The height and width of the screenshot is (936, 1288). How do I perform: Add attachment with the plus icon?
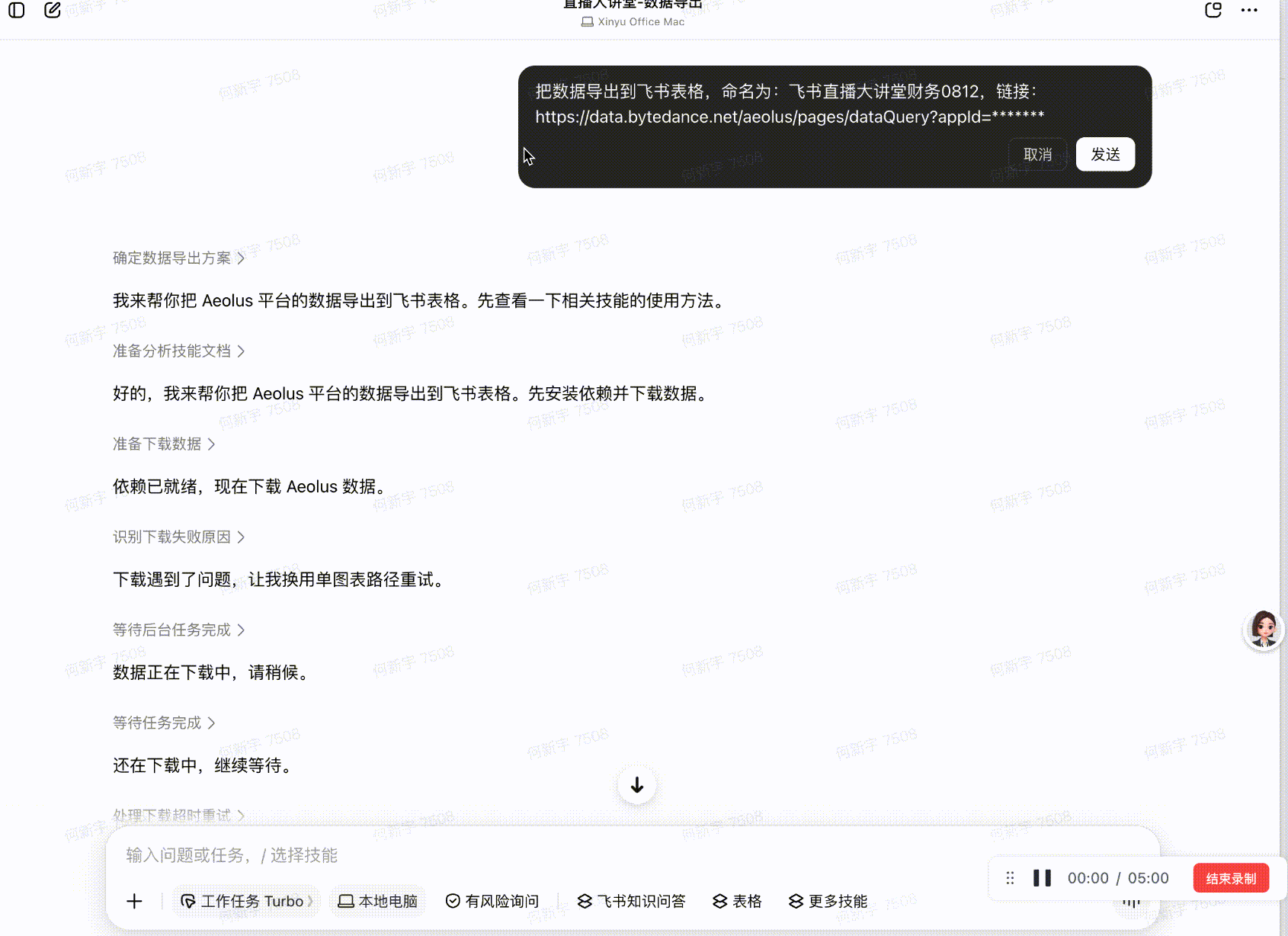(134, 901)
